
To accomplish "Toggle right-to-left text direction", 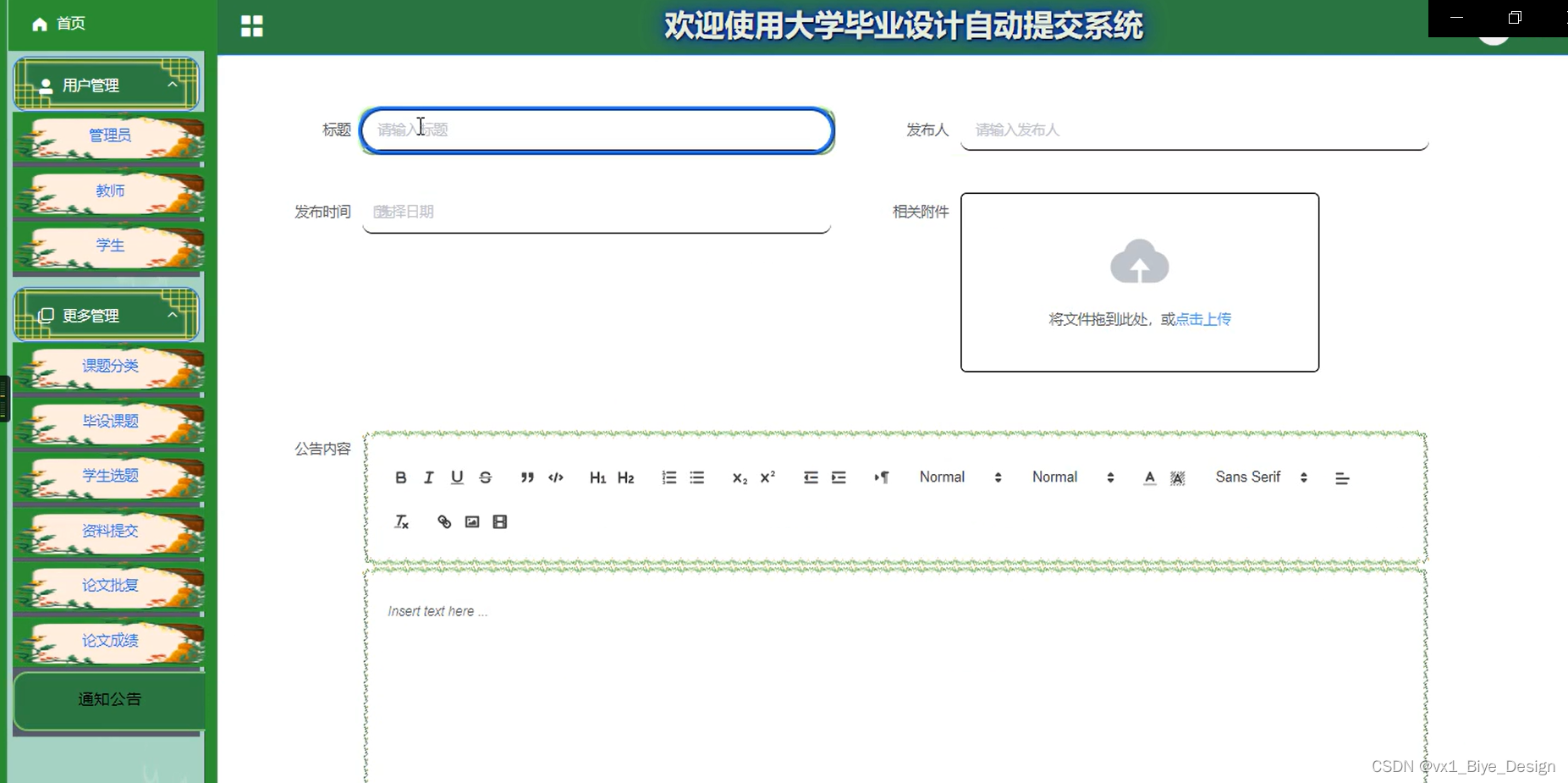I will click(881, 477).
